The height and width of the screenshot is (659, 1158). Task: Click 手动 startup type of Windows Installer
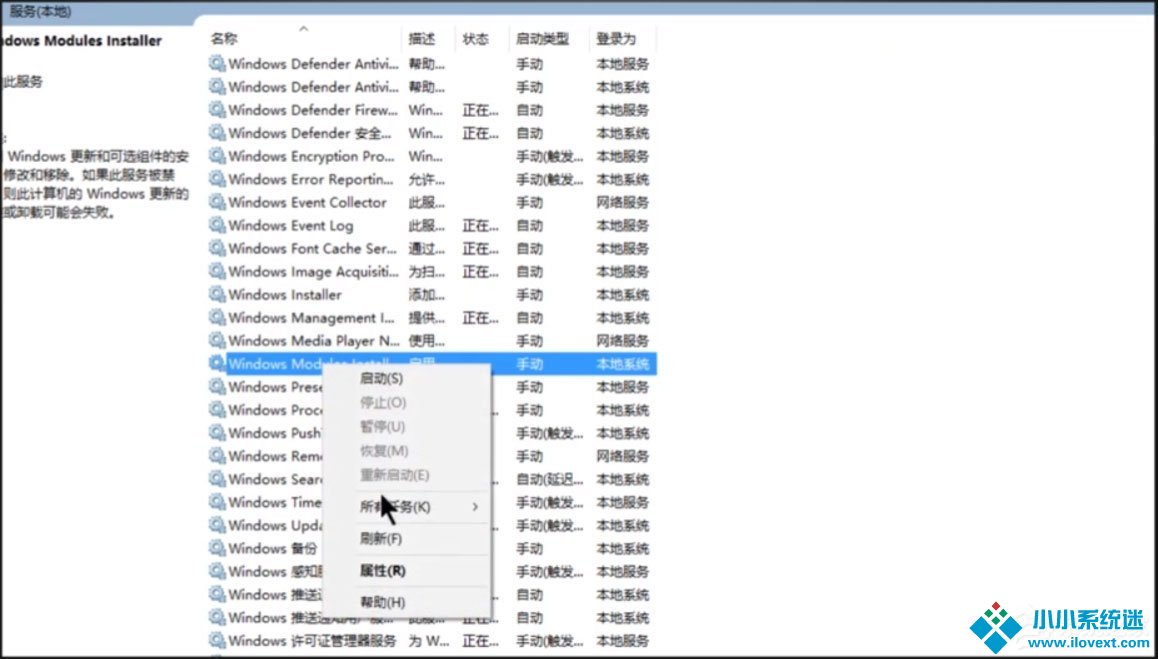[x=529, y=294]
